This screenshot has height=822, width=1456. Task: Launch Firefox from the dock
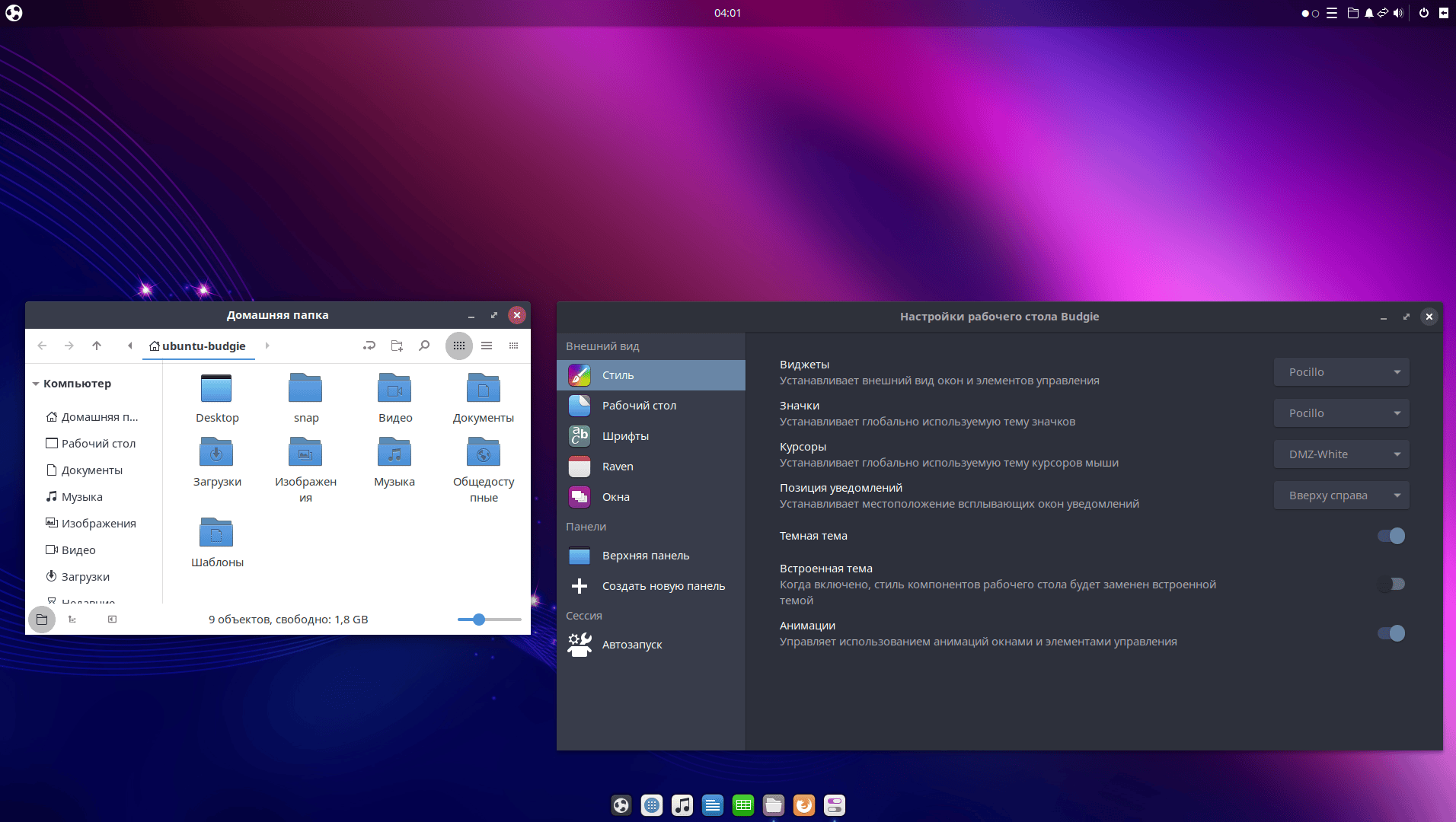point(804,804)
